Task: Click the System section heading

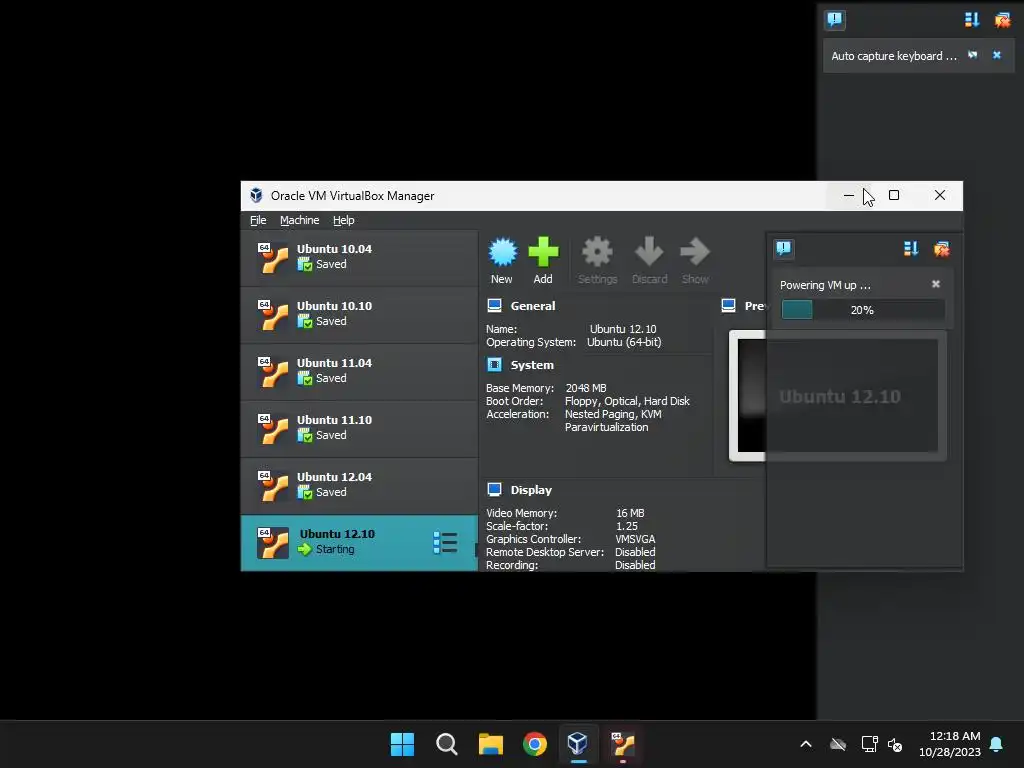Action: point(532,365)
